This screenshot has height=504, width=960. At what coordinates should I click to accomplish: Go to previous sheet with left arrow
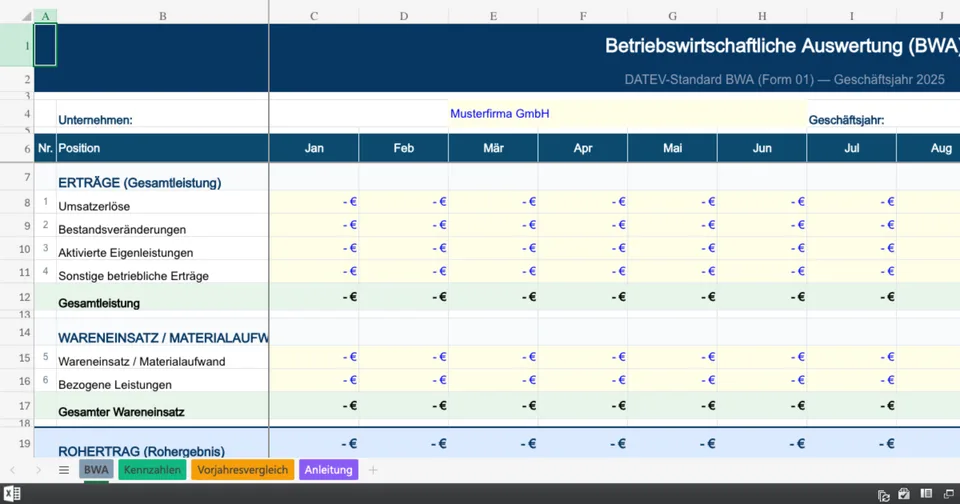pyautogui.click(x=13, y=470)
